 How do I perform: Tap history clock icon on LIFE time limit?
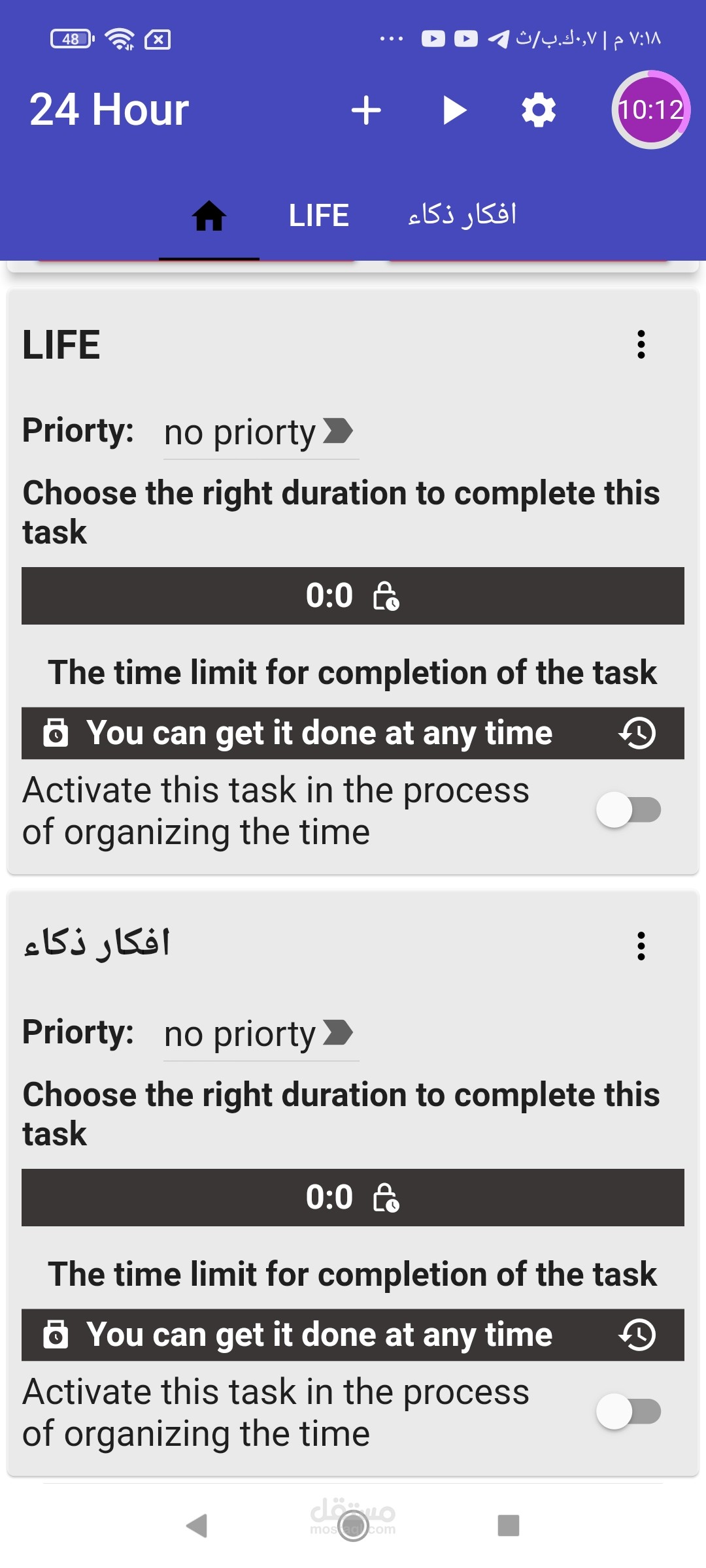point(637,733)
